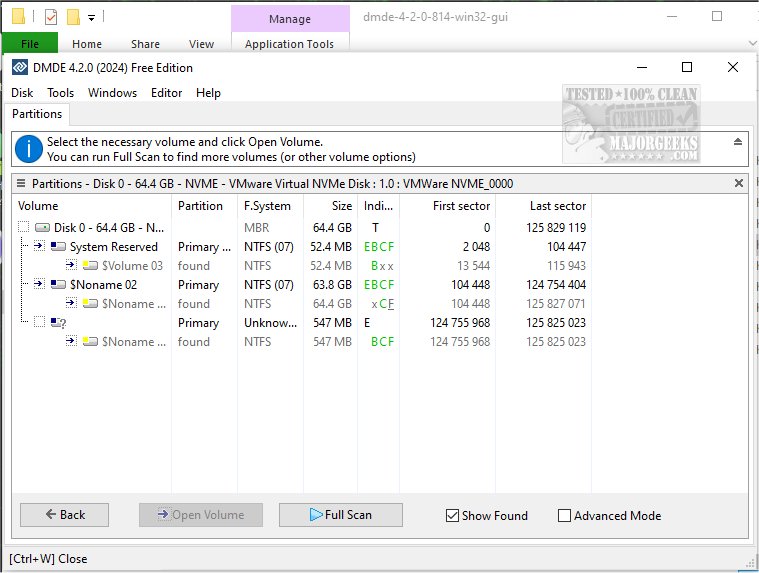Image resolution: width=759 pixels, height=573 pixels.
Task: Click the $Volume 03 yellow volume icon
Action: click(x=91, y=265)
